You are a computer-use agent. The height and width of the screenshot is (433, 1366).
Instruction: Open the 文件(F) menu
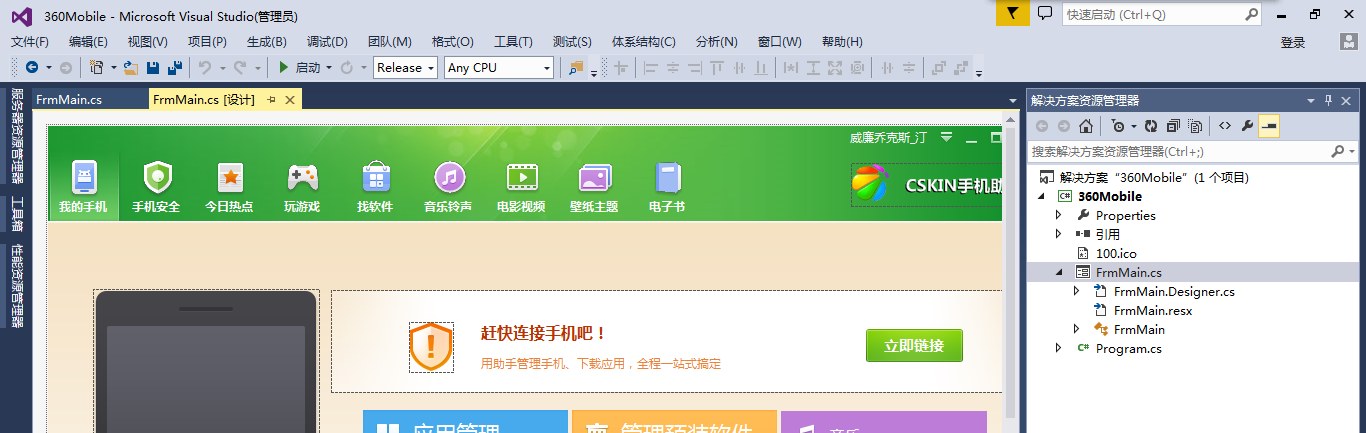coord(29,41)
